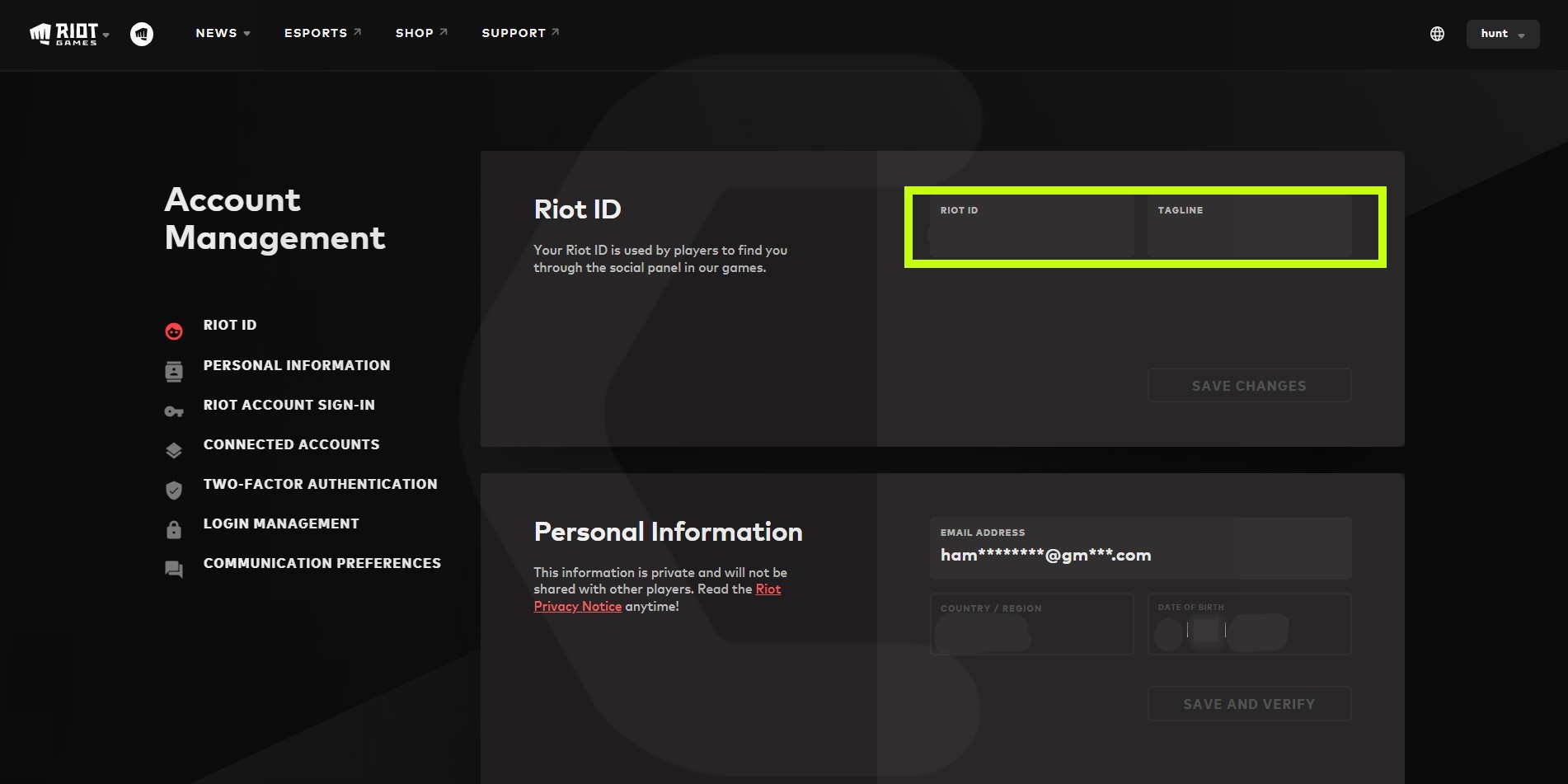
Task: Click the Personal Information badge icon
Action: click(x=174, y=372)
